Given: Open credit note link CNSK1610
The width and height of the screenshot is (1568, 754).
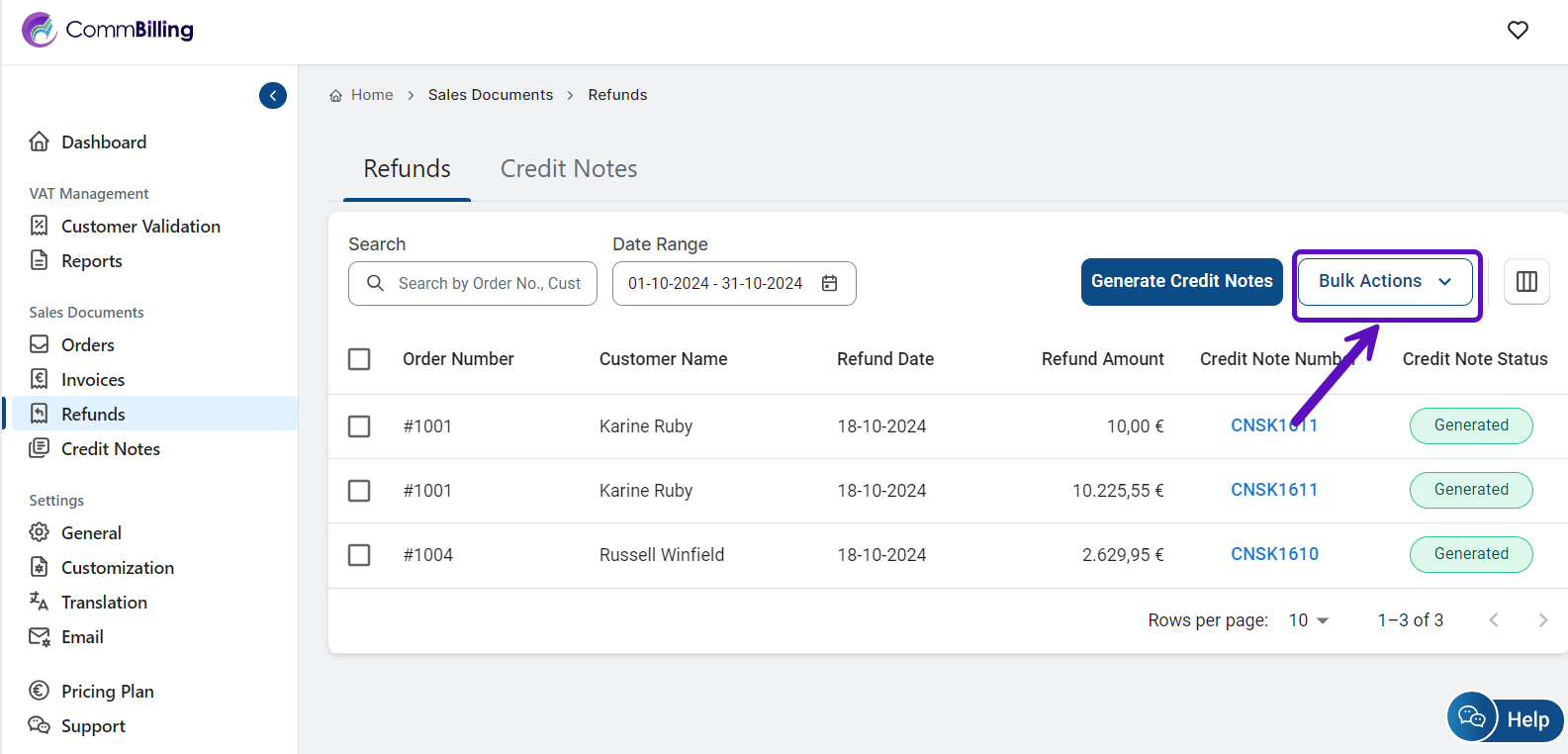Looking at the screenshot, I should (1274, 554).
